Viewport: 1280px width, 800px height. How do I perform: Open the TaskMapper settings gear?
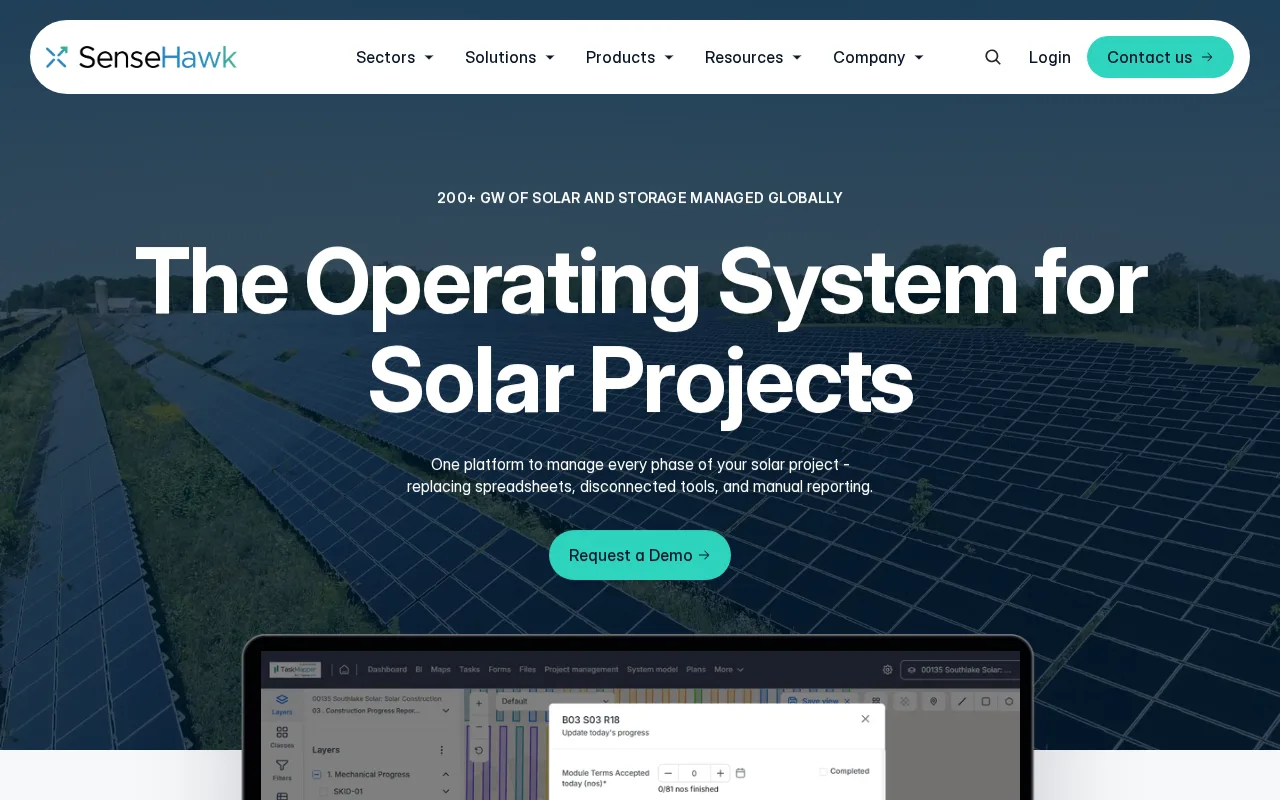[887, 669]
